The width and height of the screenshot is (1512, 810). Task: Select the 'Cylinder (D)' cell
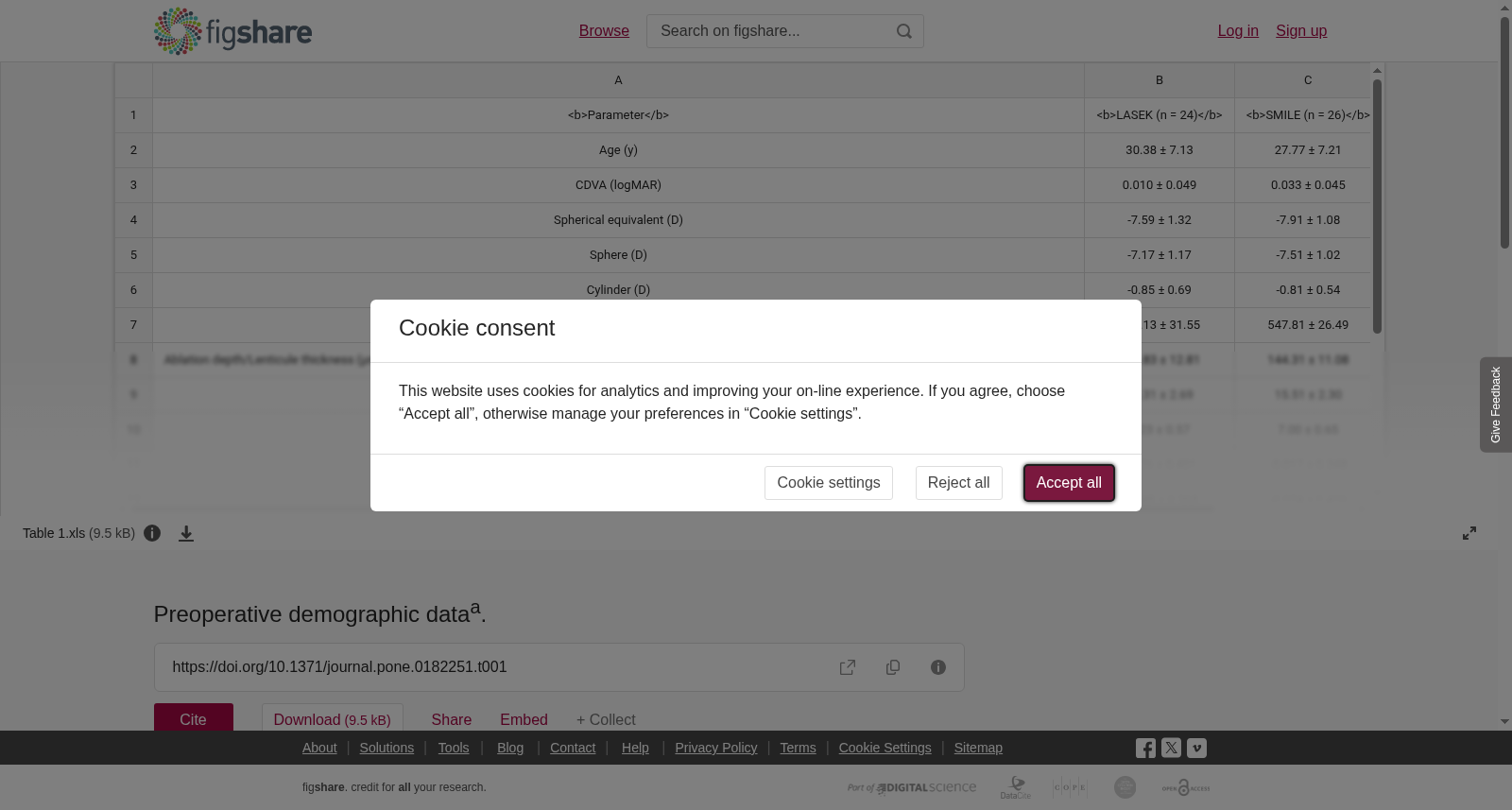click(x=618, y=289)
